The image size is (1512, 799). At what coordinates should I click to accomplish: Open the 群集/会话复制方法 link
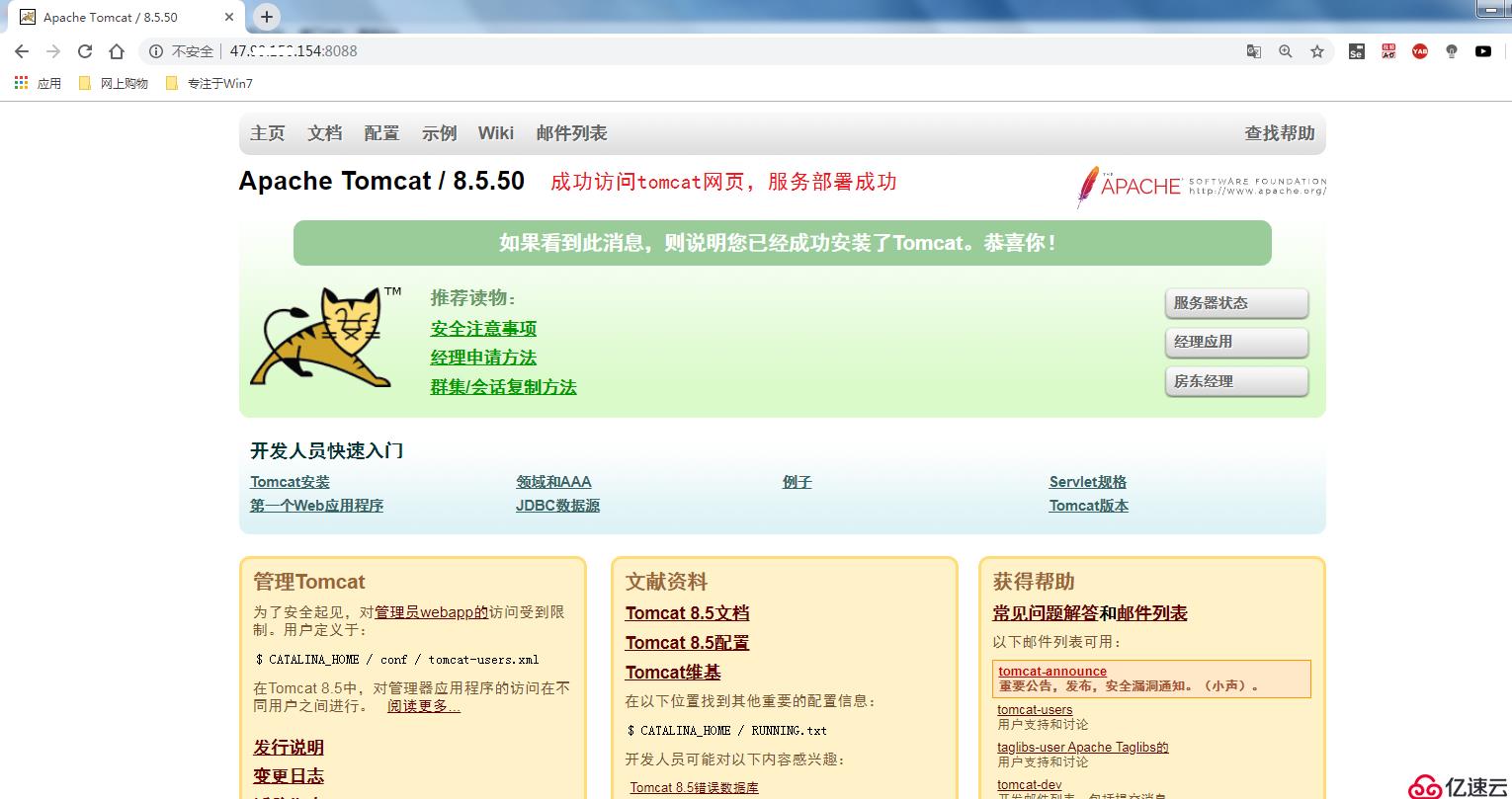click(x=503, y=387)
